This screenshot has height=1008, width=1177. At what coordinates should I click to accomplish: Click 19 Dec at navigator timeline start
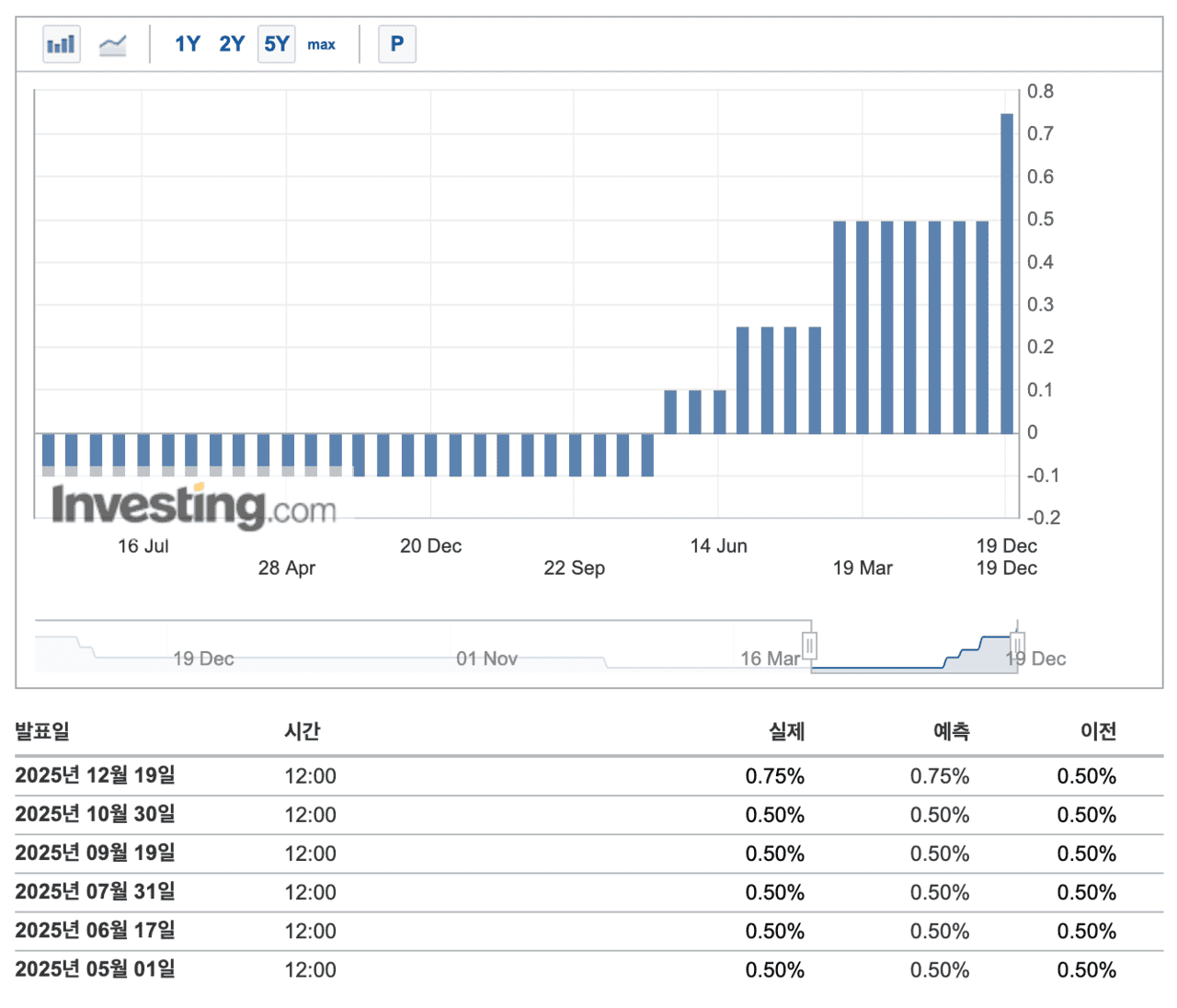pyautogui.click(x=203, y=659)
